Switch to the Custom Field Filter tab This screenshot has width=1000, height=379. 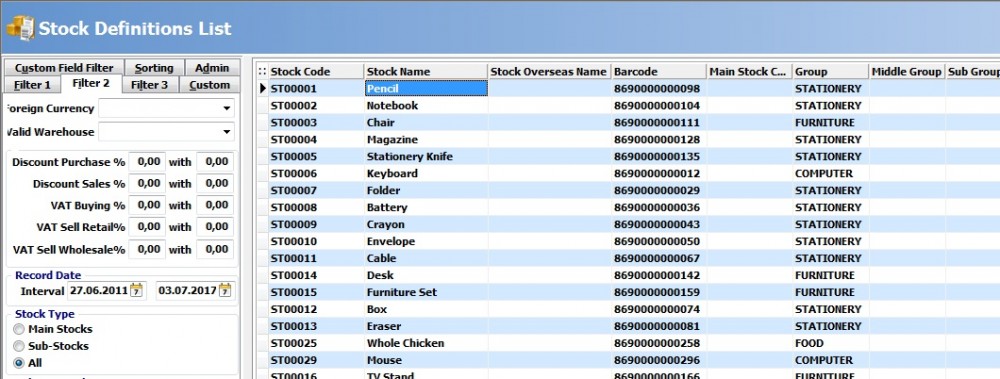[x=64, y=68]
